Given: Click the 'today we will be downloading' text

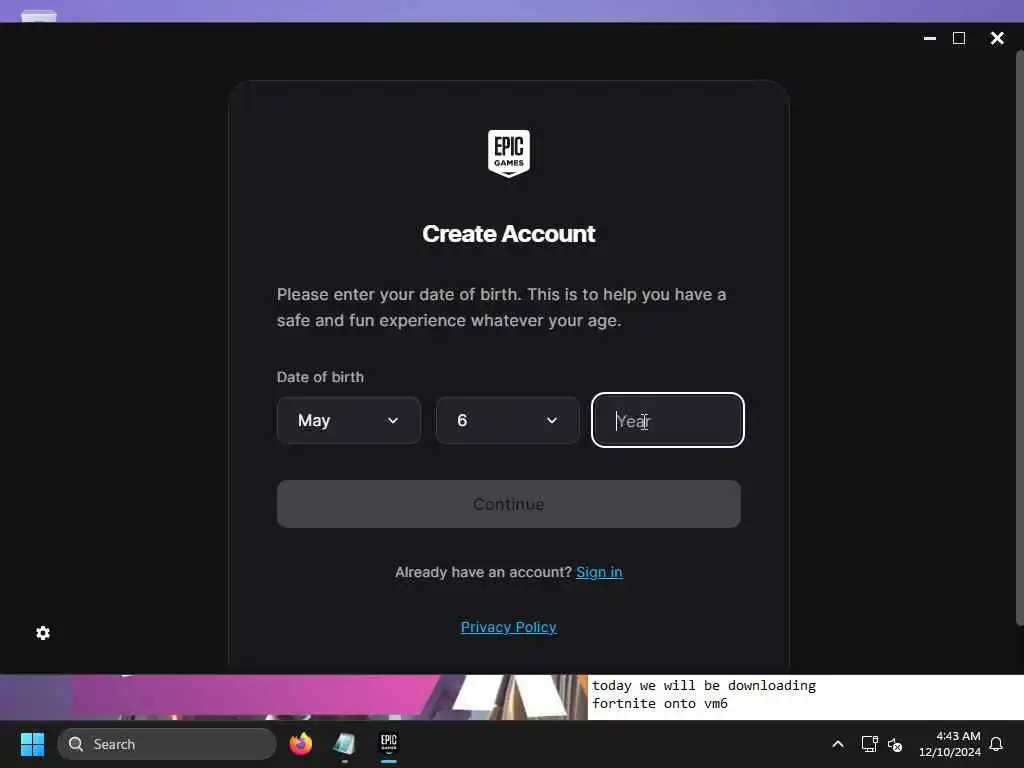Looking at the screenshot, I should (x=704, y=686).
